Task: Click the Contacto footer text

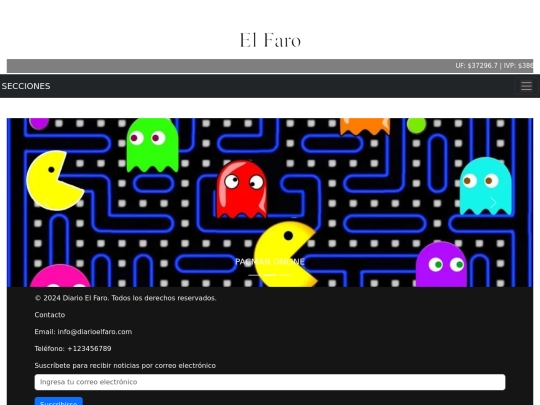Action: point(50,315)
